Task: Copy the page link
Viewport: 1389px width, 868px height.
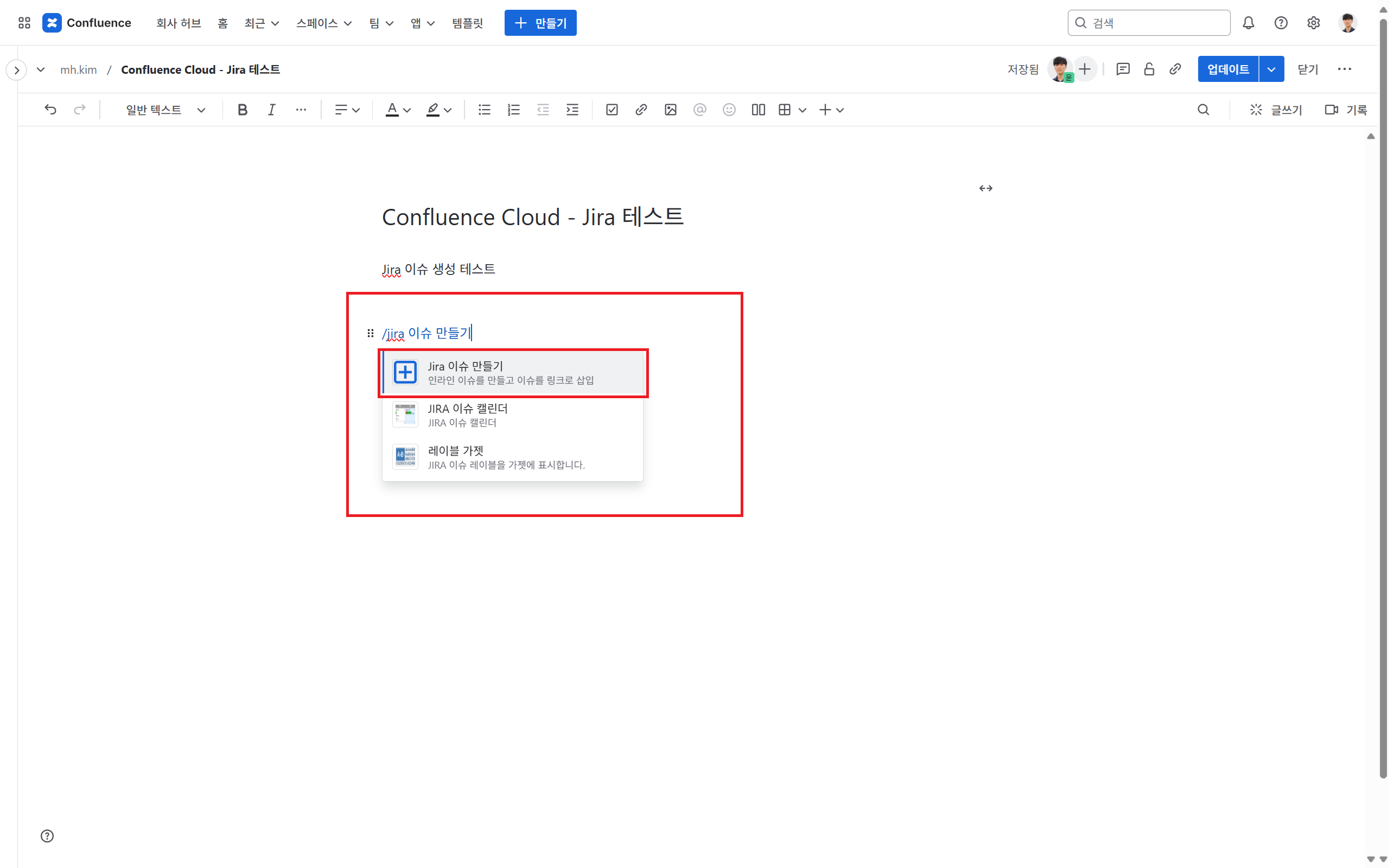Action: [x=1175, y=69]
